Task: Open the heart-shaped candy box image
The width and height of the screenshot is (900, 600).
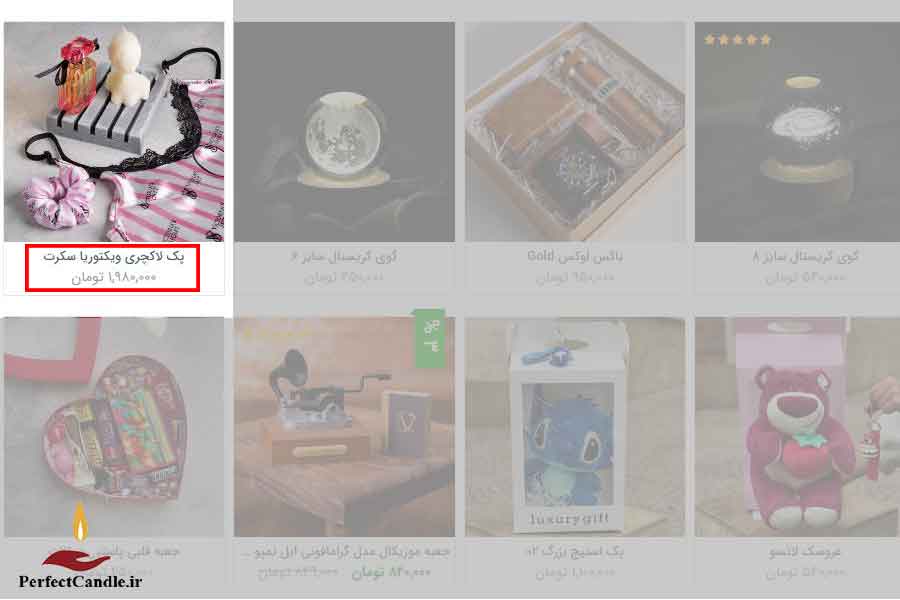Action: 114,427
